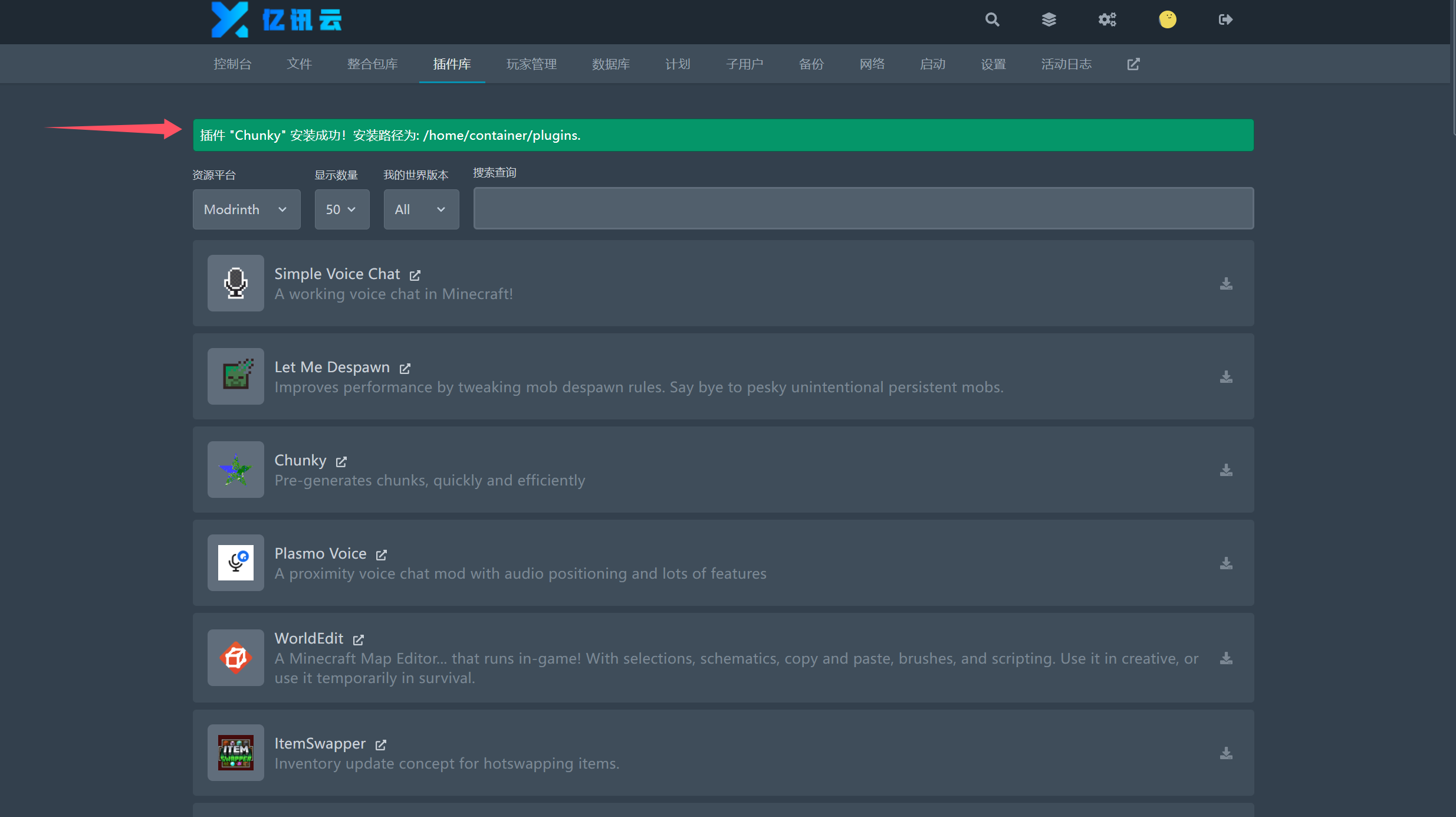Download the Let Me Despawn plugin
The width and height of the screenshot is (1456, 817).
click(x=1226, y=377)
